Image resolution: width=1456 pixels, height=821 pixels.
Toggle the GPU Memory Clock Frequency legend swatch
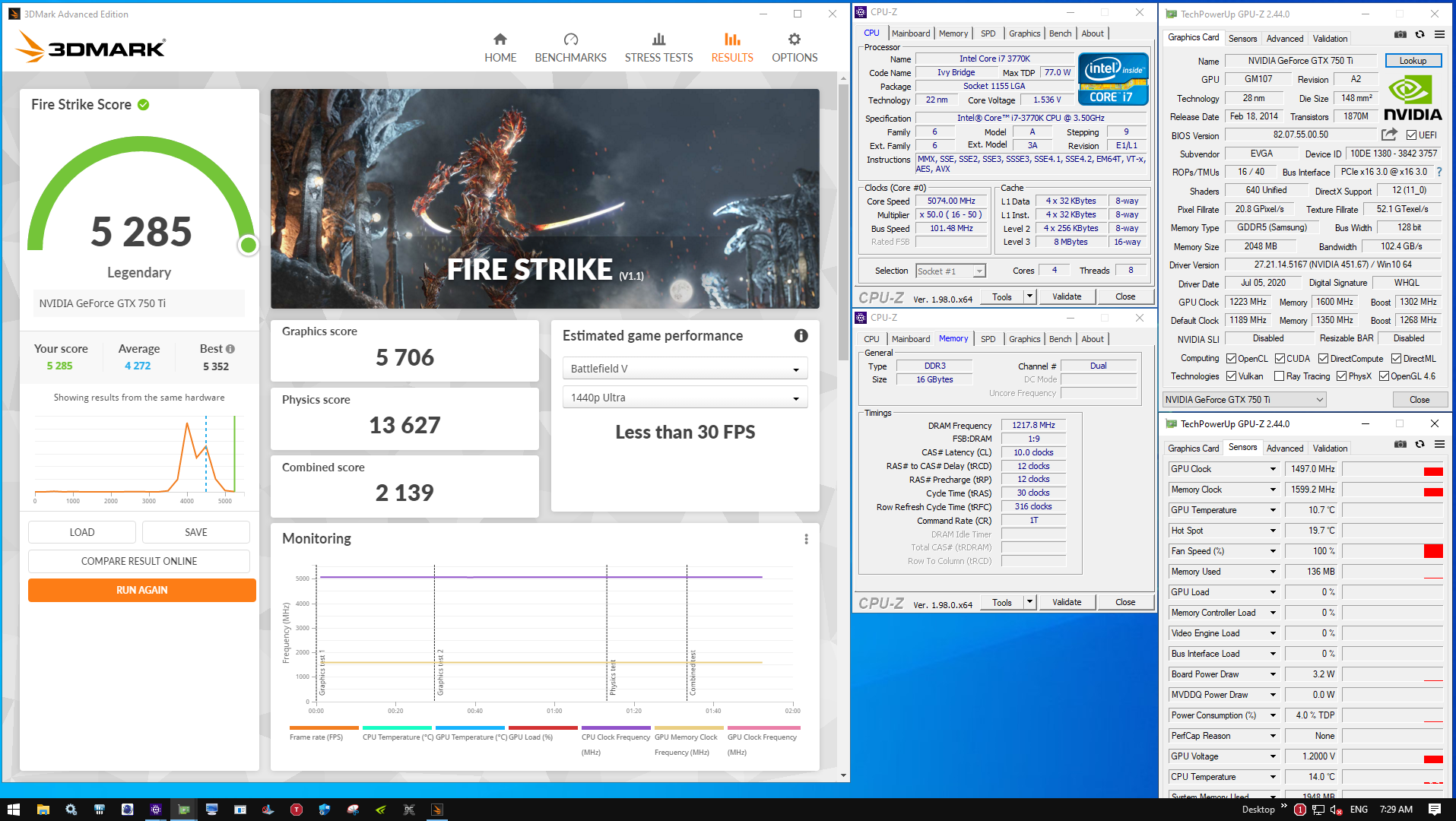[x=689, y=727]
